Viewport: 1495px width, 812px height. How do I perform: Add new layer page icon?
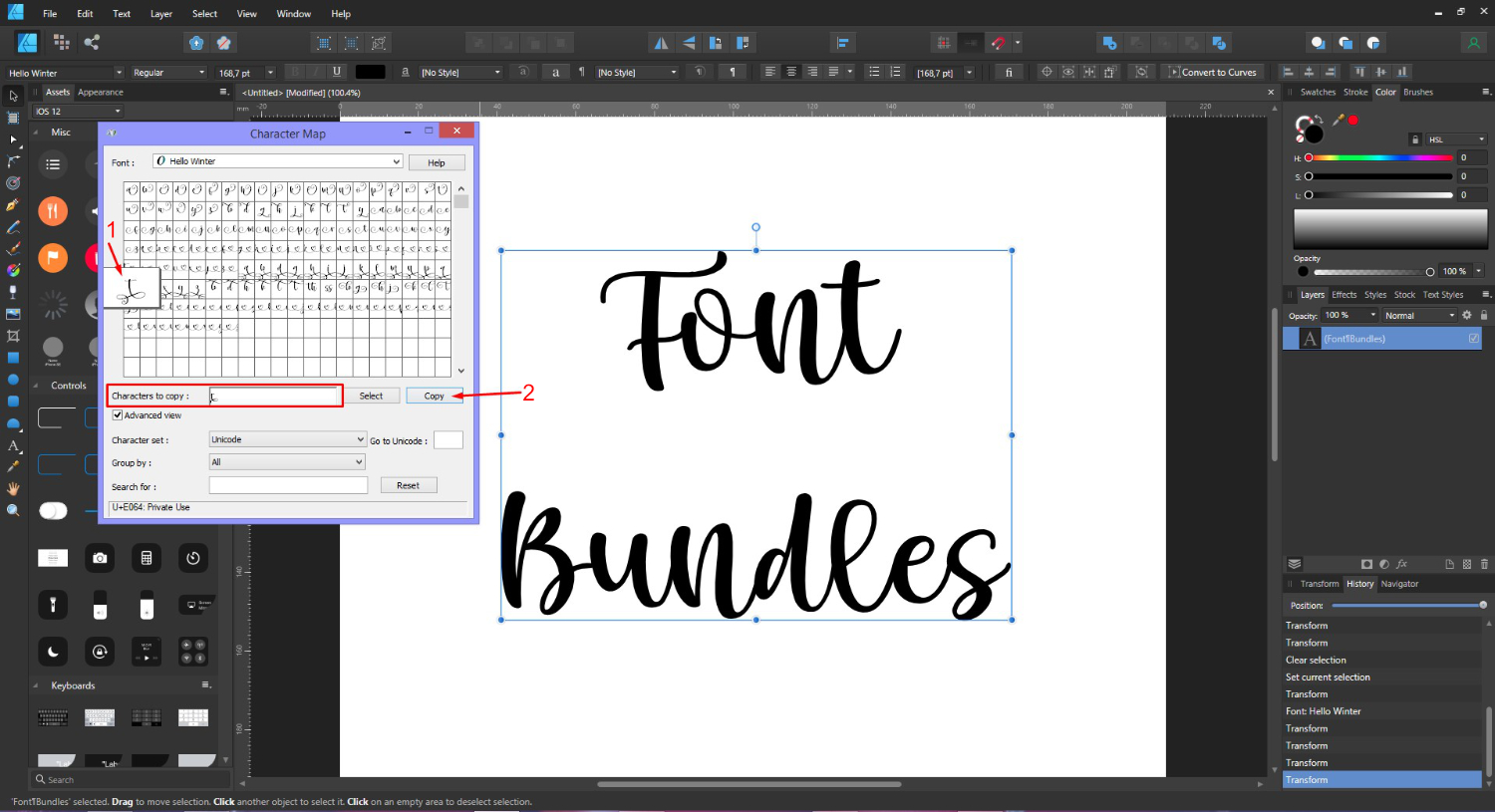click(1450, 564)
